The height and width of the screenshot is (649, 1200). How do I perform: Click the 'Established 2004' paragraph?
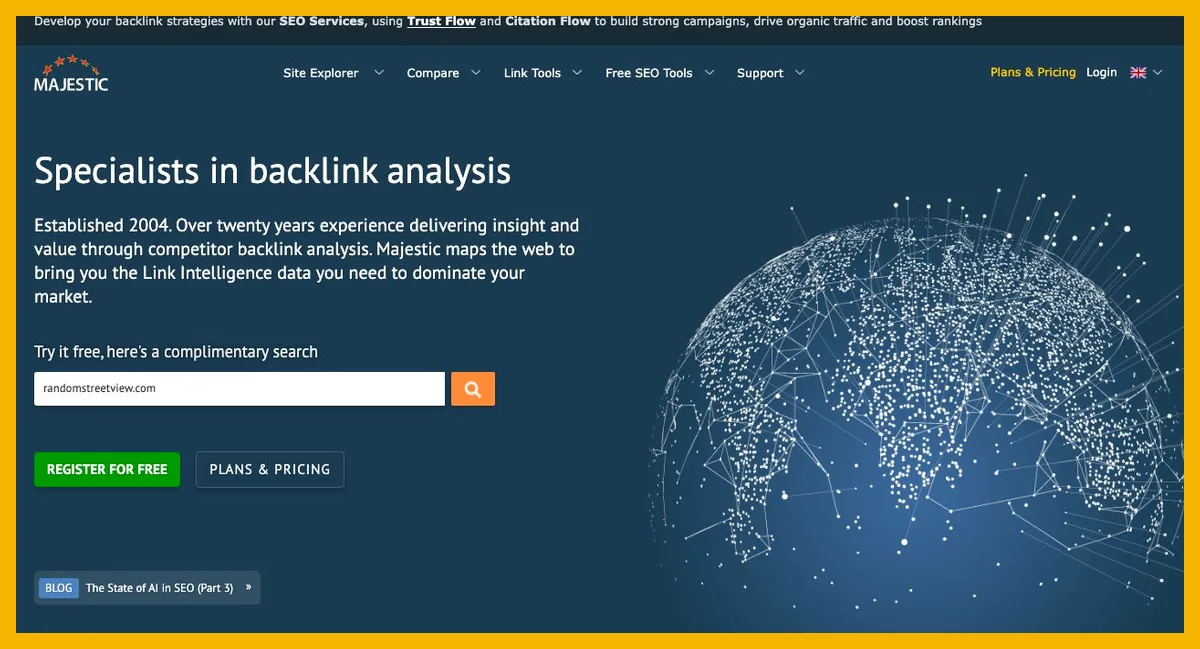[x=307, y=261]
